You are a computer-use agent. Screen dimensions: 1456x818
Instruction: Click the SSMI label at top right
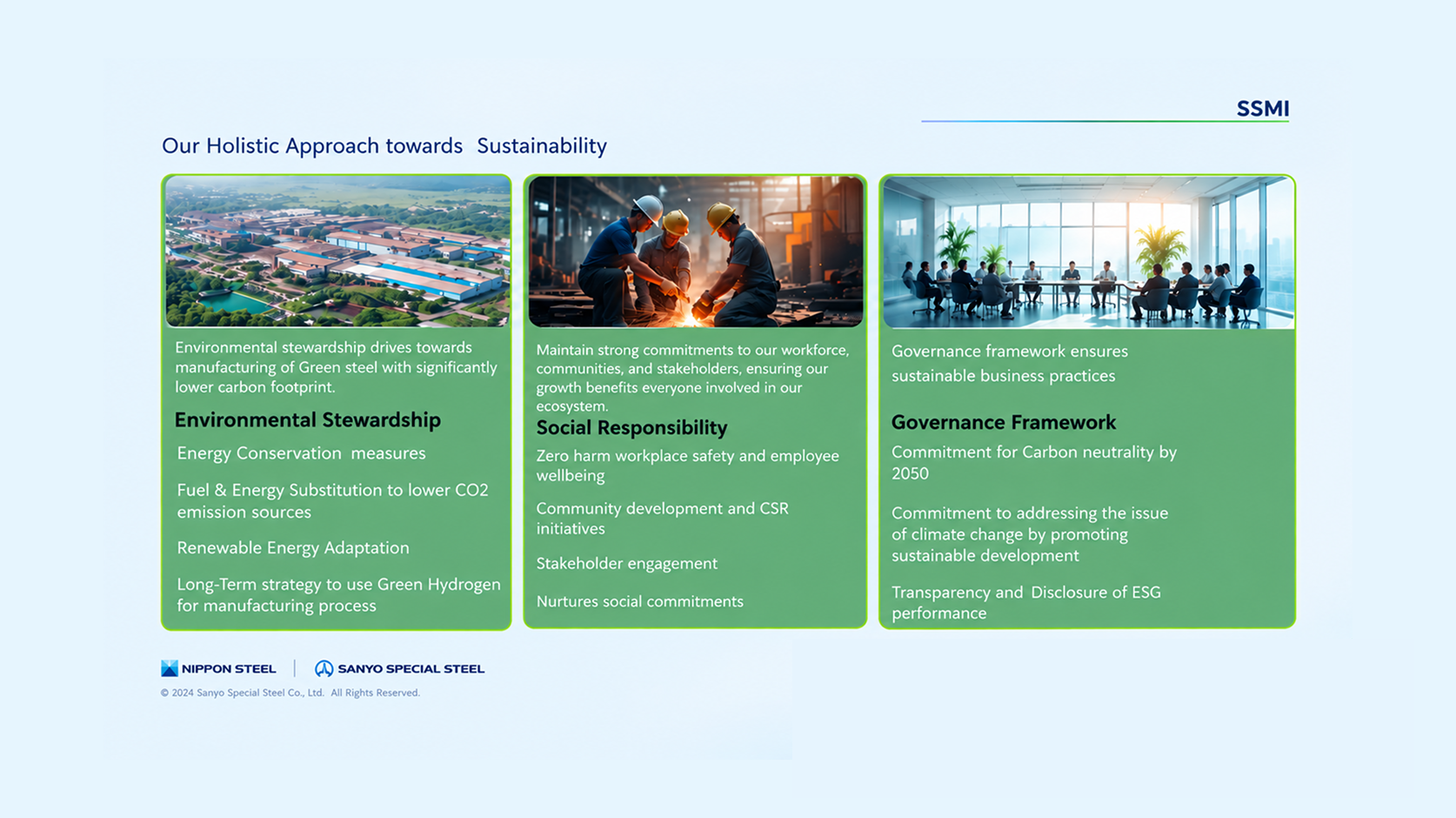[1263, 109]
